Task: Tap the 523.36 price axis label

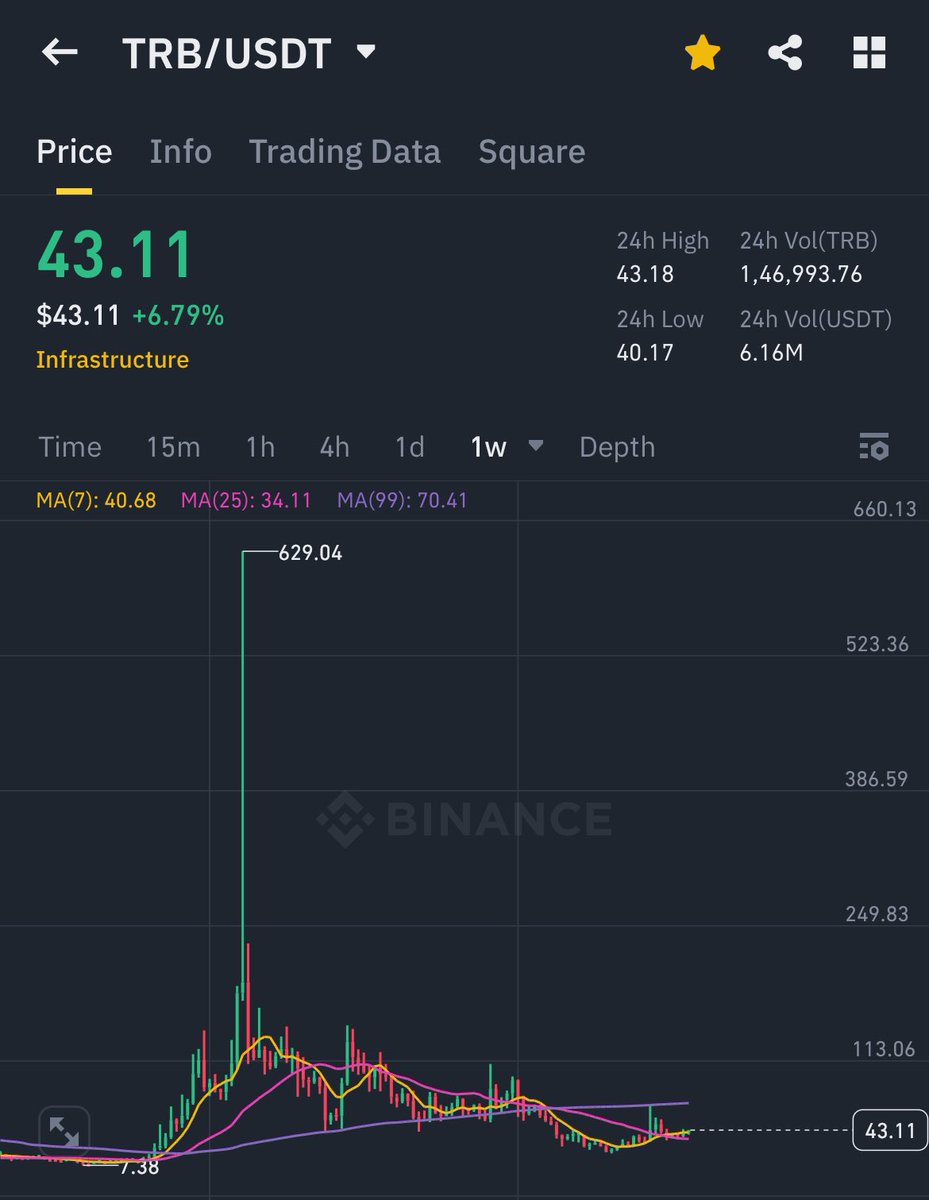Action: click(x=878, y=644)
